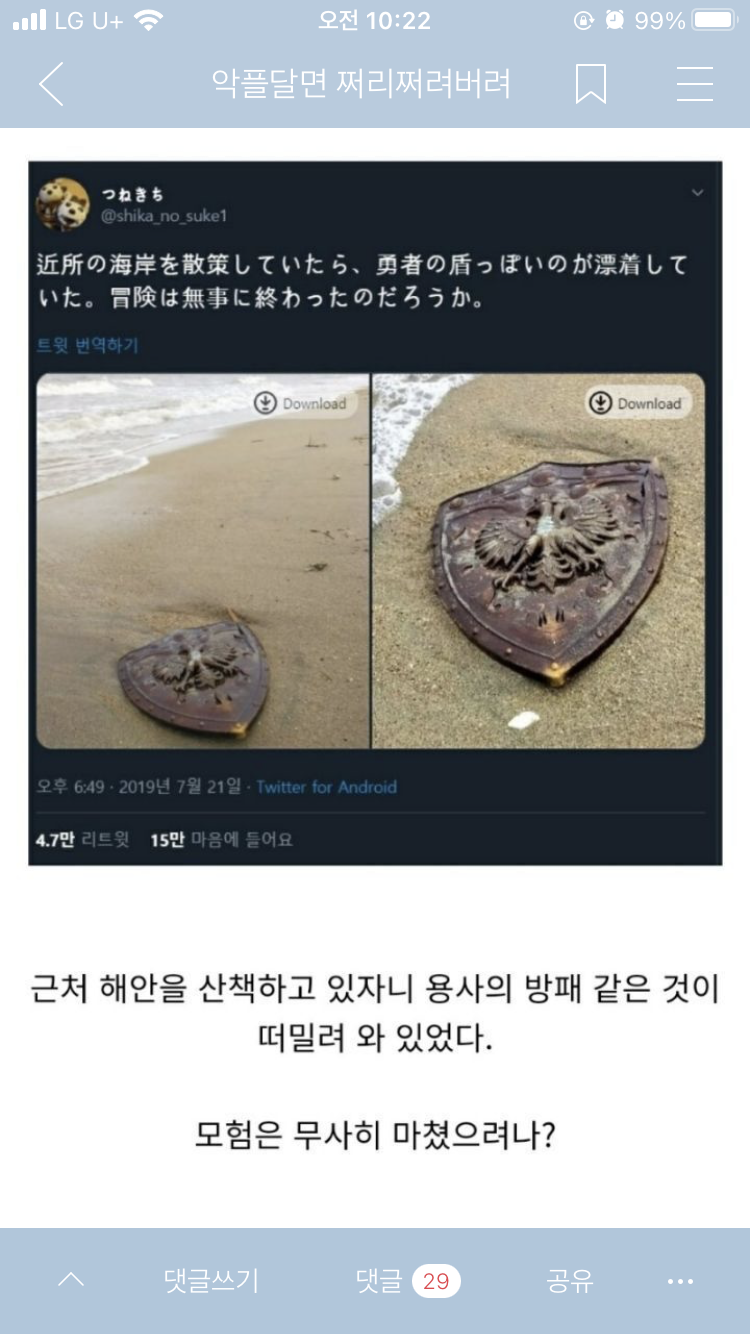Tap the 공유 share button

[x=570, y=1280]
